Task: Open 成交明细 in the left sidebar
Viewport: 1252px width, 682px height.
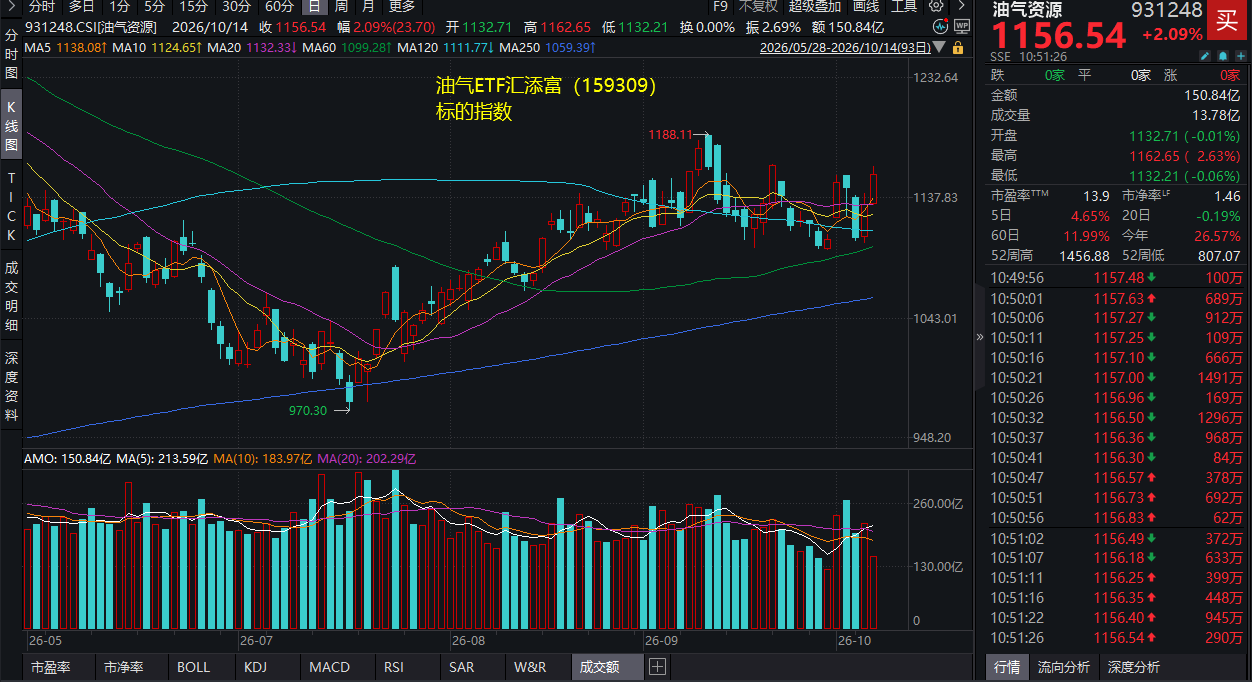Action: pos(12,296)
